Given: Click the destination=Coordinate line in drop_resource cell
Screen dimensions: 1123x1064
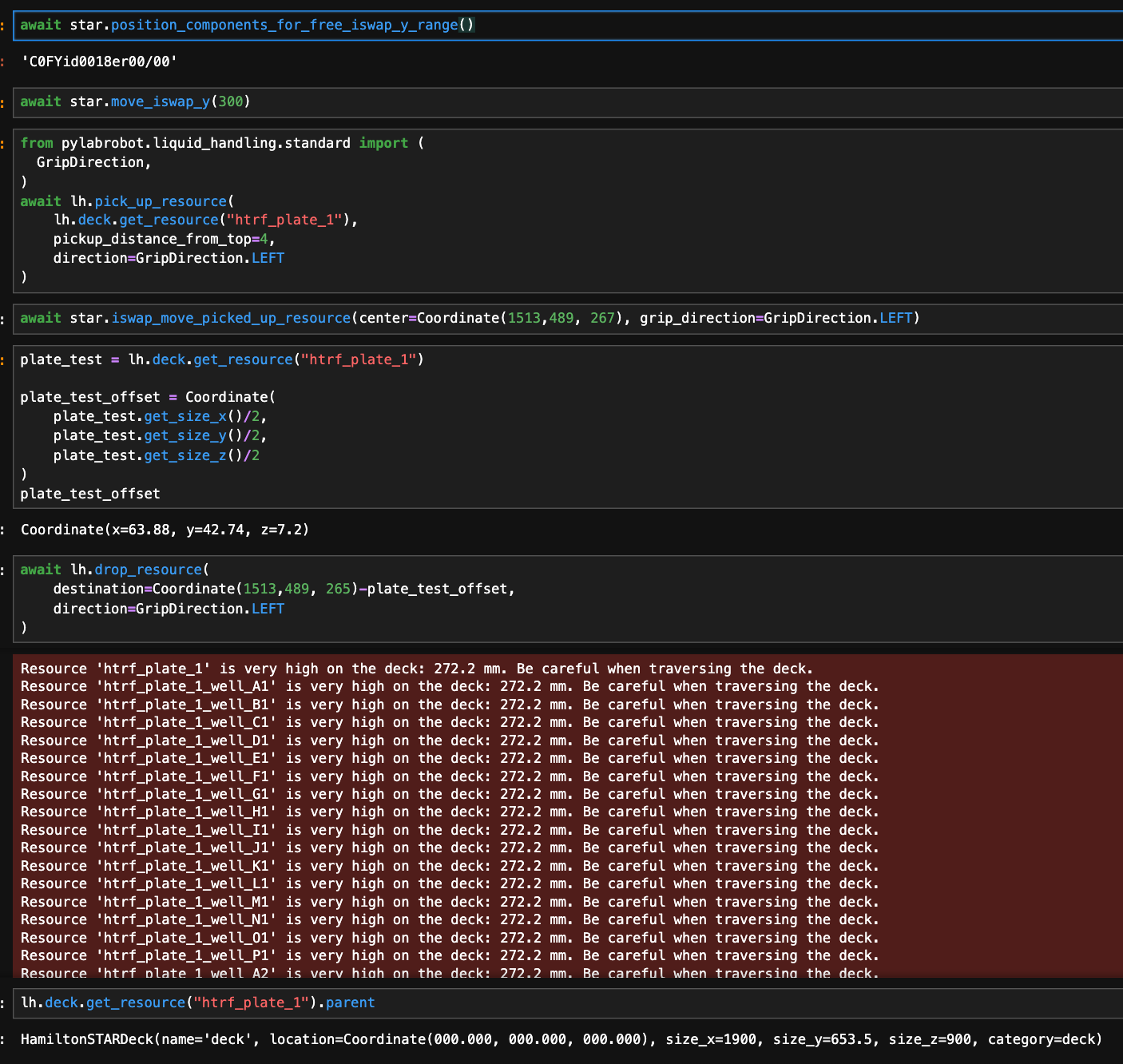Looking at the screenshot, I should [x=284, y=589].
